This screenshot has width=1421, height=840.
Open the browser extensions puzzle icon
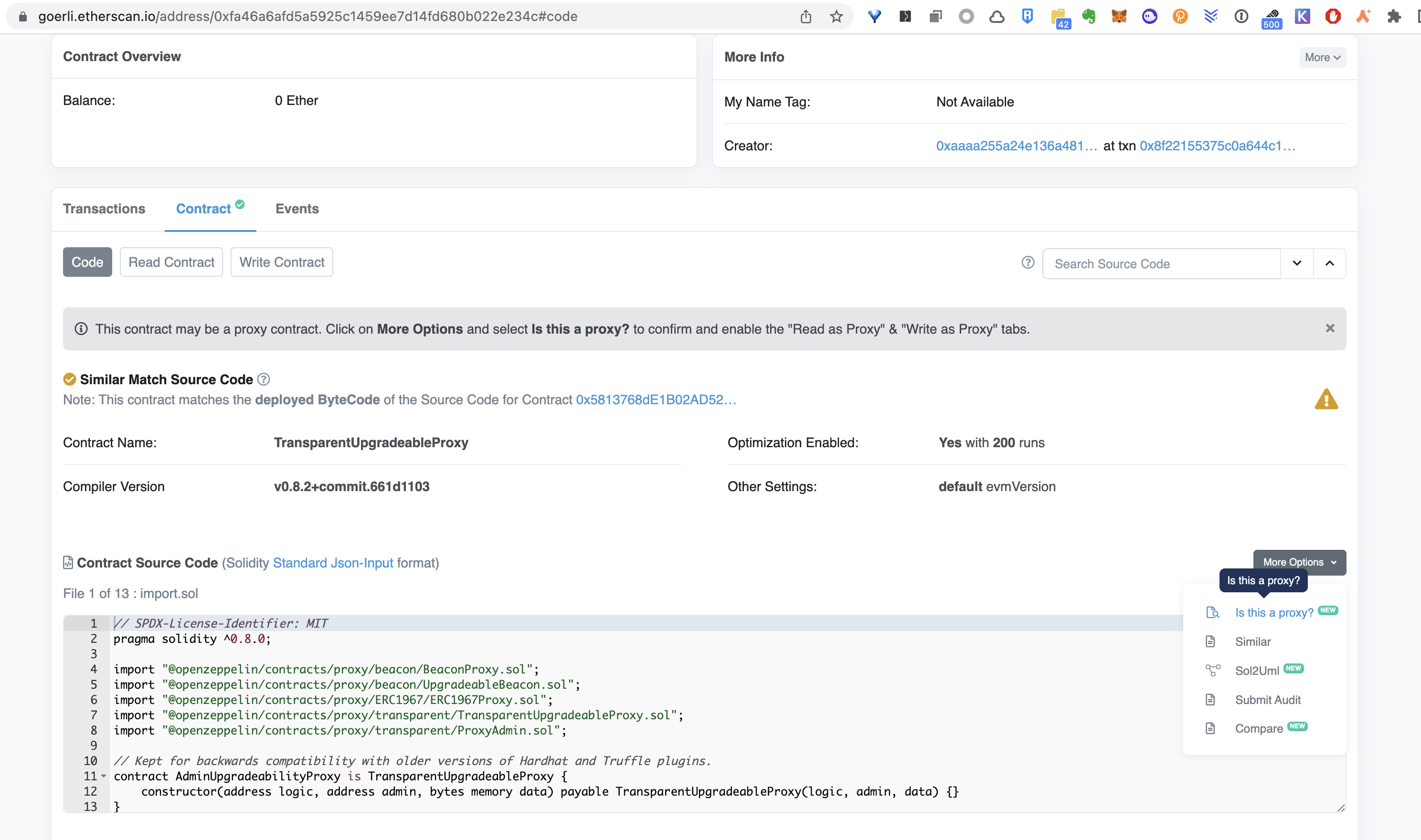(1394, 16)
